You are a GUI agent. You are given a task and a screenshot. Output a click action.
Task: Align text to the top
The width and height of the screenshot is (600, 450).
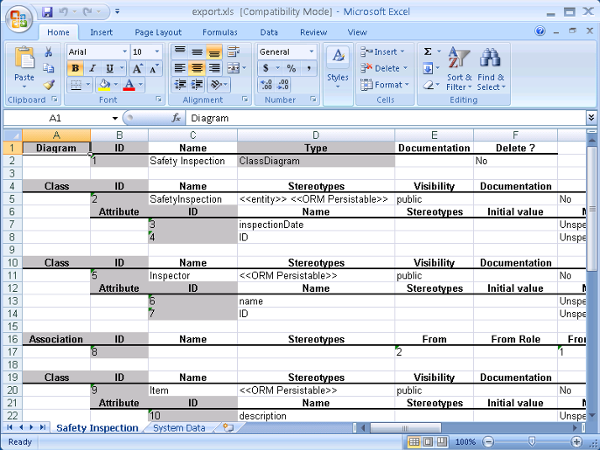[x=180, y=52]
